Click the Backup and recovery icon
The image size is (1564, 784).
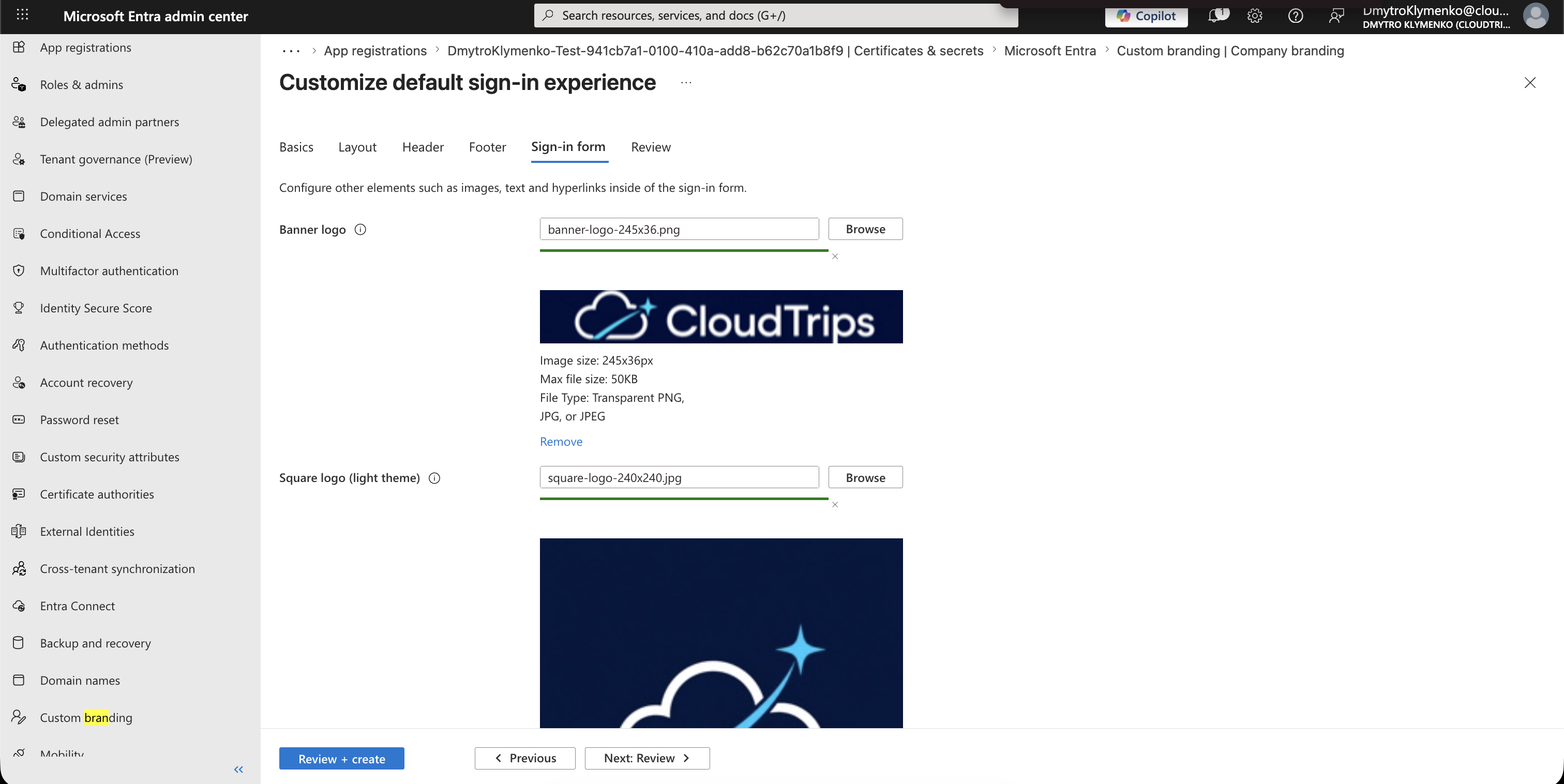click(x=19, y=642)
